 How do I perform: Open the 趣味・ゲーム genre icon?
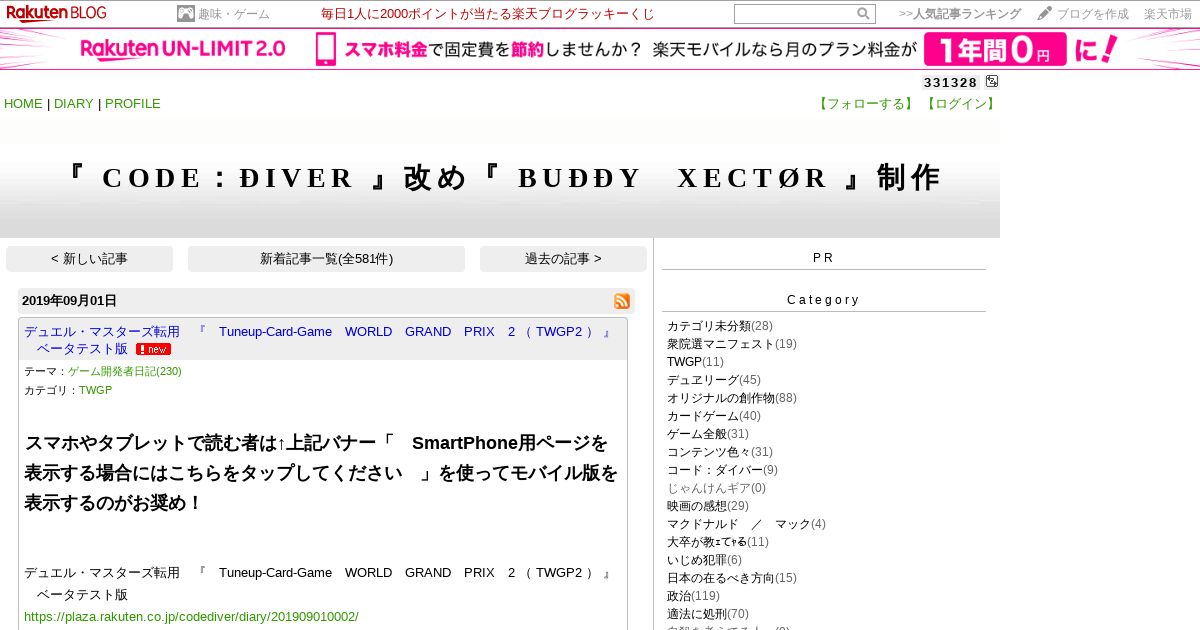click(x=185, y=14)
